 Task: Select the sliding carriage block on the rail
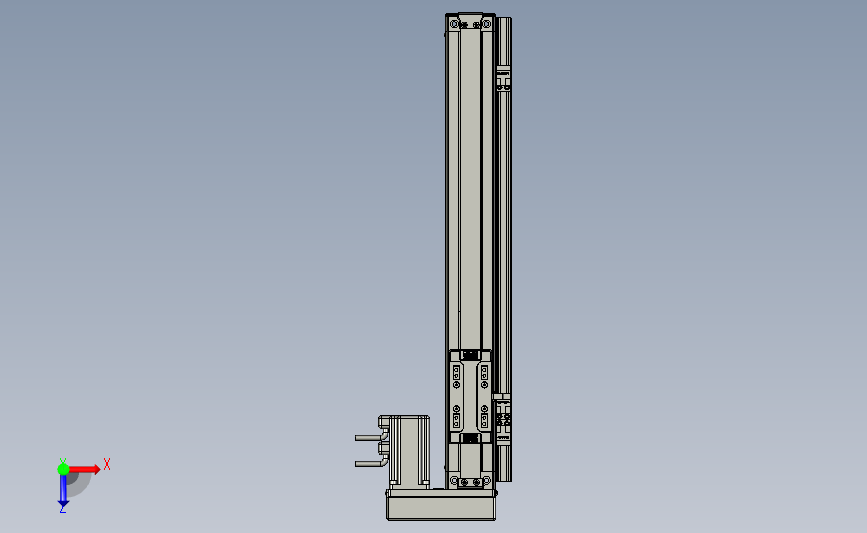(x=470, y=396)
